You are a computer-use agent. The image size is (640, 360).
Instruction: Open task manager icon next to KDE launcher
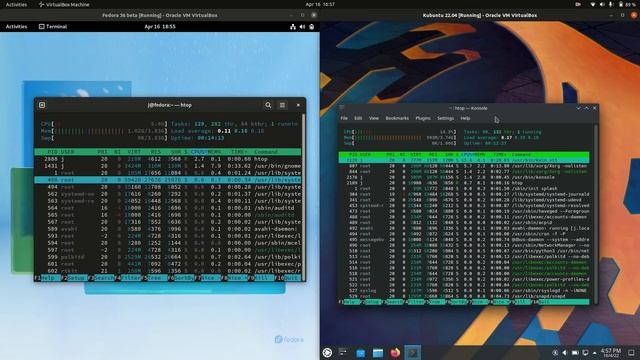coord(343,352)
